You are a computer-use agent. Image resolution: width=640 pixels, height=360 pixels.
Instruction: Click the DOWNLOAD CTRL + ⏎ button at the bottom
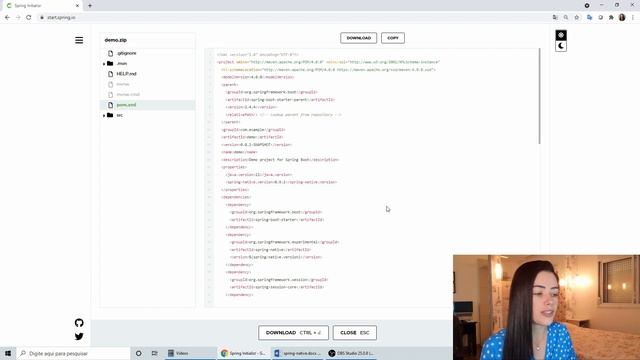tap(293, 333)
